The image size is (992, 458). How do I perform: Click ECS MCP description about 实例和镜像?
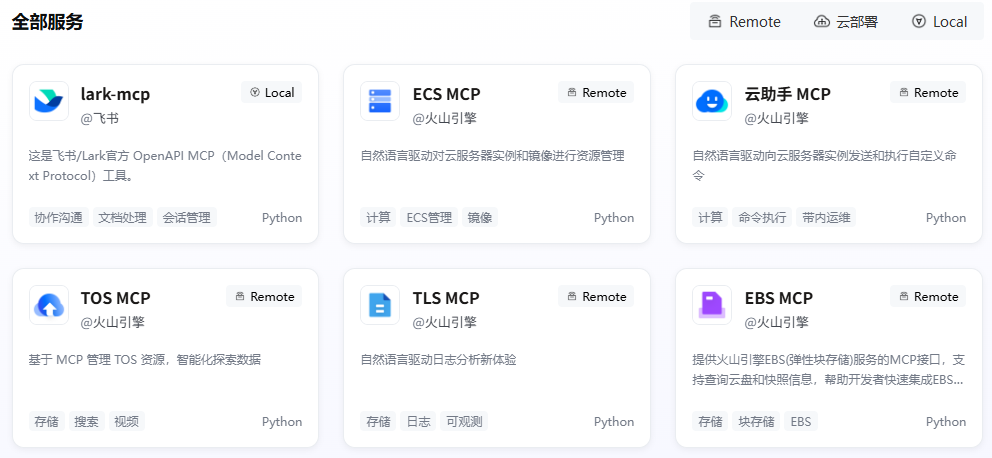point(492,156)
